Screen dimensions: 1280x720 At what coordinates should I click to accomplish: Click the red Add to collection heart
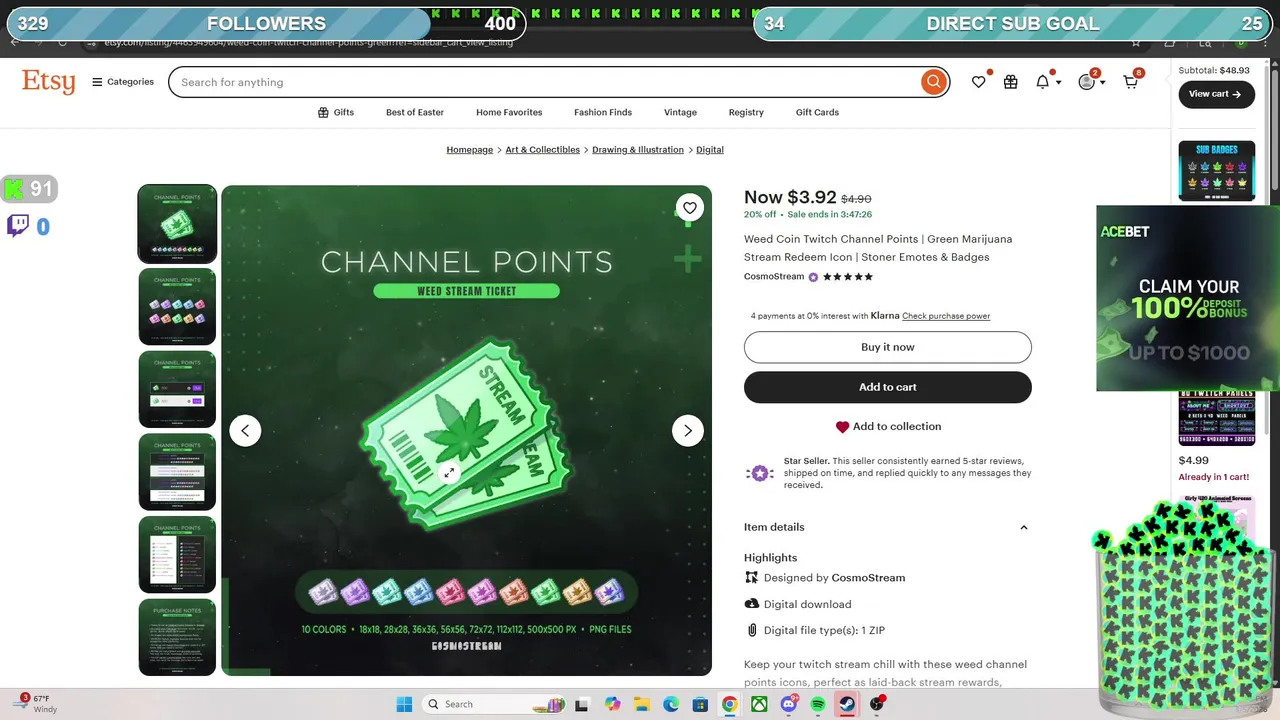(842, 427)
